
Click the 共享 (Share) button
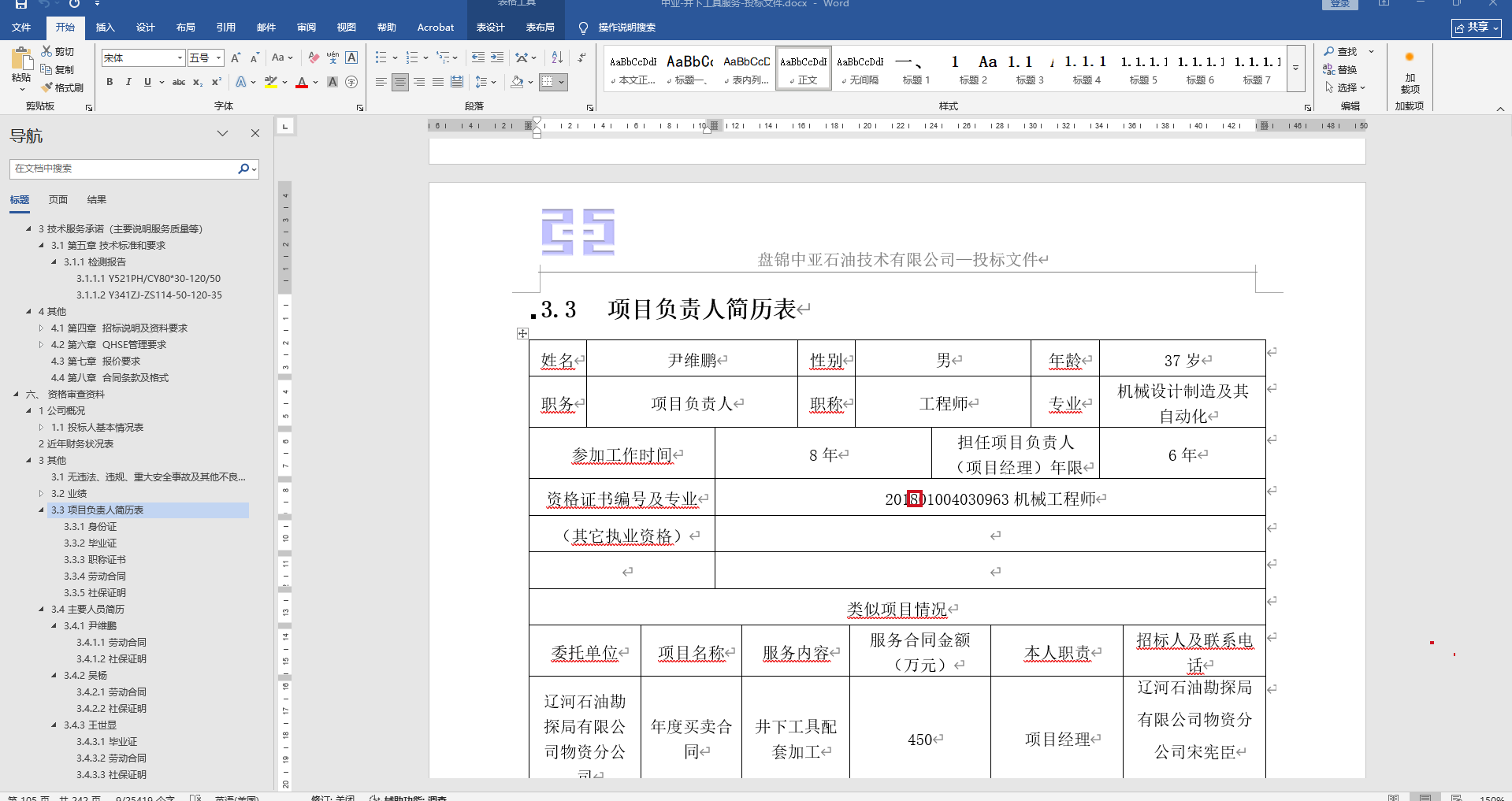(1476, 28)
